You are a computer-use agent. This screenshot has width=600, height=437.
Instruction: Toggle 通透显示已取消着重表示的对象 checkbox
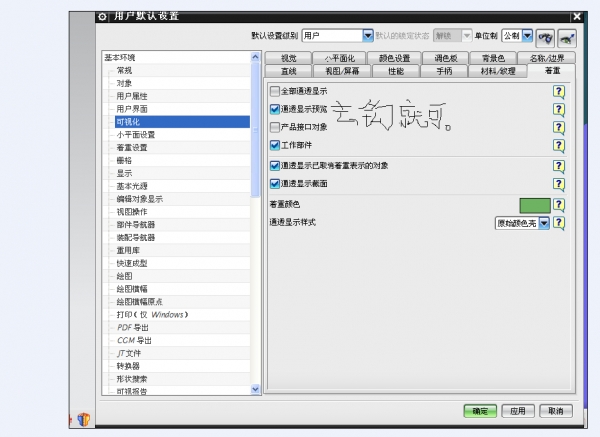[x=275, y=166]
